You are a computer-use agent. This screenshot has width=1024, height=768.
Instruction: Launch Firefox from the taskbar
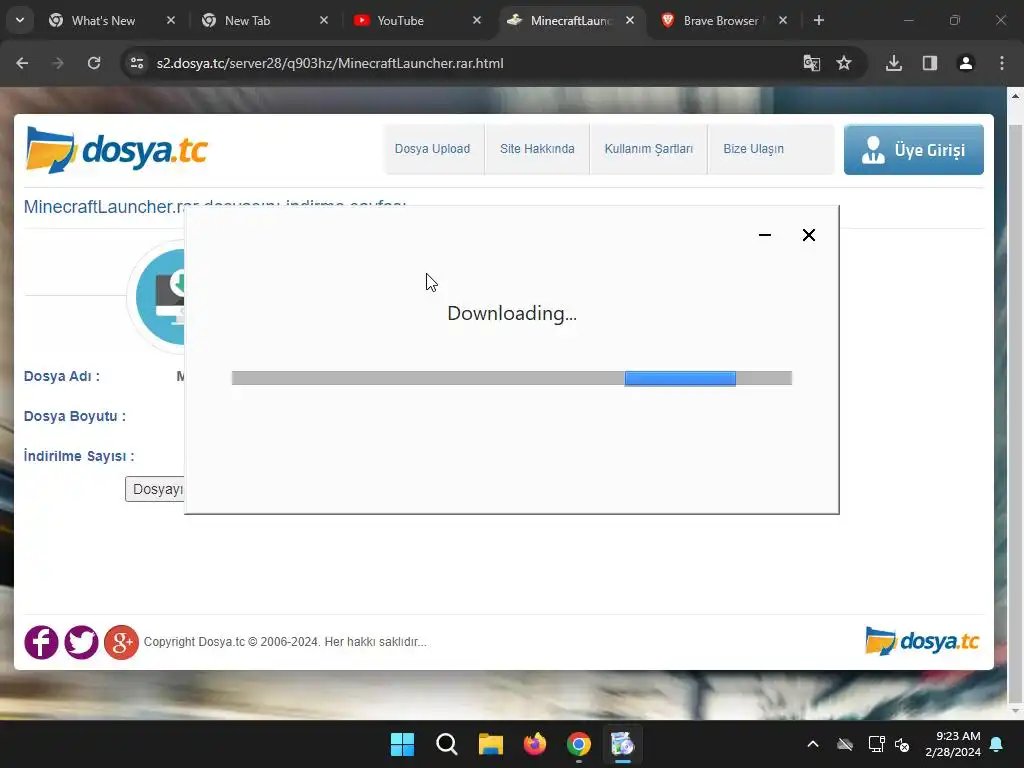(535, 744)
